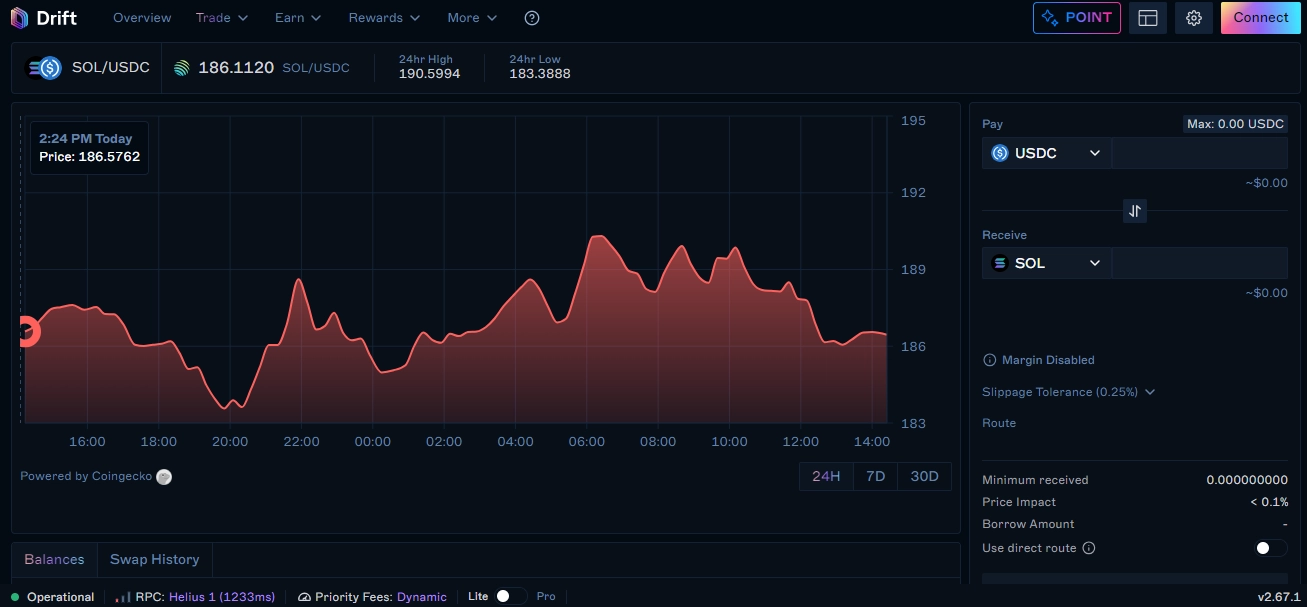
Task: Click the SOL/USDC pair token icon
Action: coord(45,68)
